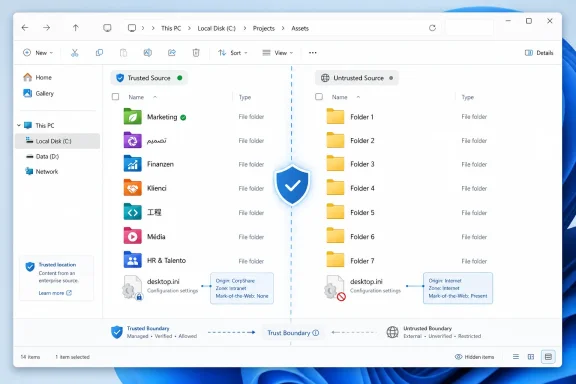
Task: Go to Home in sidebar
Action: 37,77
